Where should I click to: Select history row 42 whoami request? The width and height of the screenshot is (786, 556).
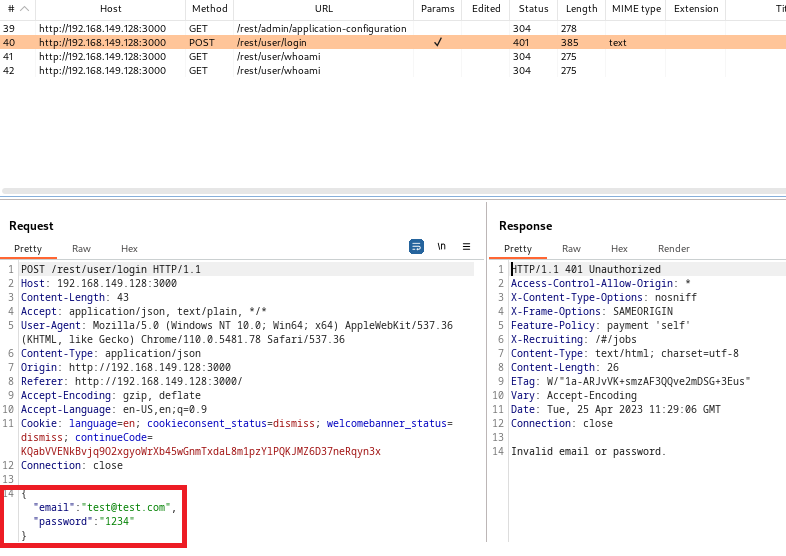(393, 71)
